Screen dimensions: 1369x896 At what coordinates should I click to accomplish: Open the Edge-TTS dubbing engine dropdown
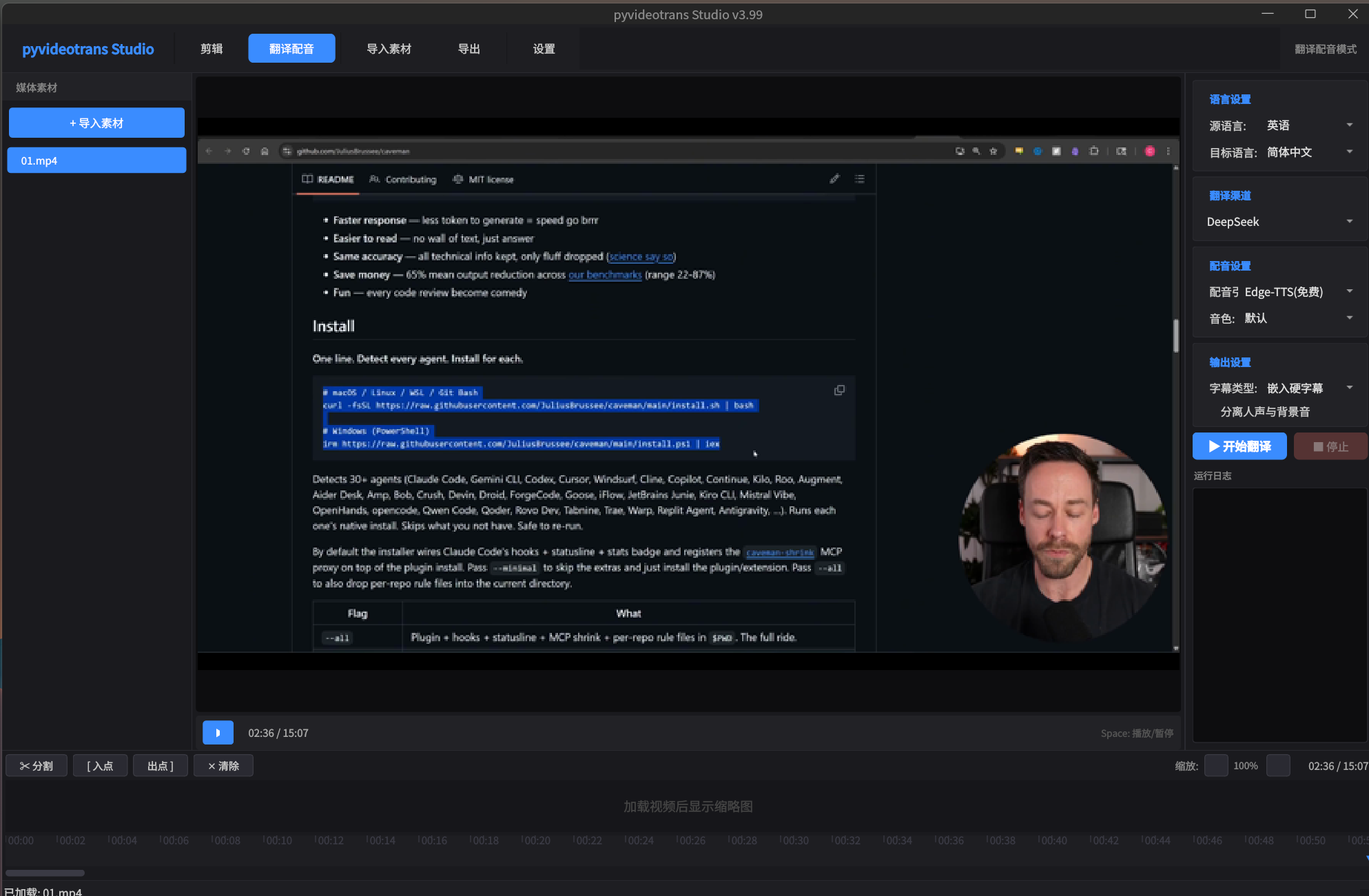[1299, 292]
